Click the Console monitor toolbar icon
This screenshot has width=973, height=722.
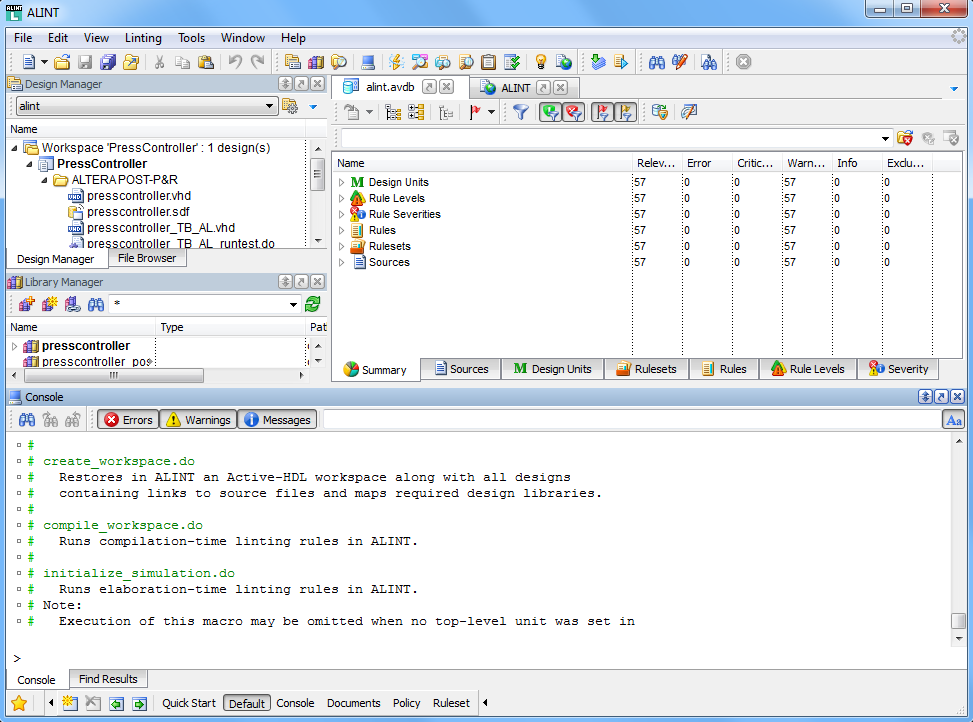click(x=368, y=62)
